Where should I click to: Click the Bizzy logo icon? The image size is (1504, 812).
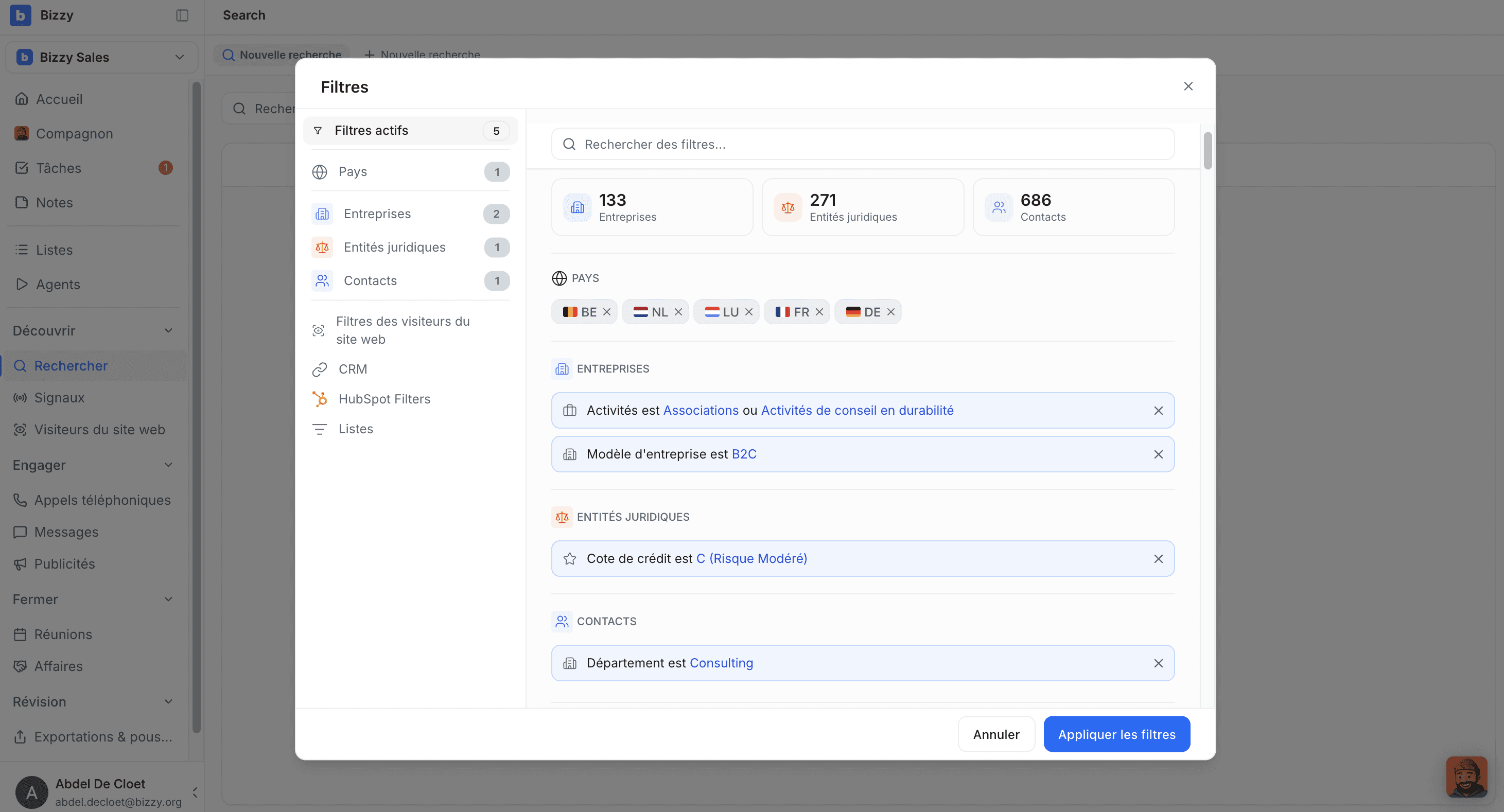coord(21,15)
